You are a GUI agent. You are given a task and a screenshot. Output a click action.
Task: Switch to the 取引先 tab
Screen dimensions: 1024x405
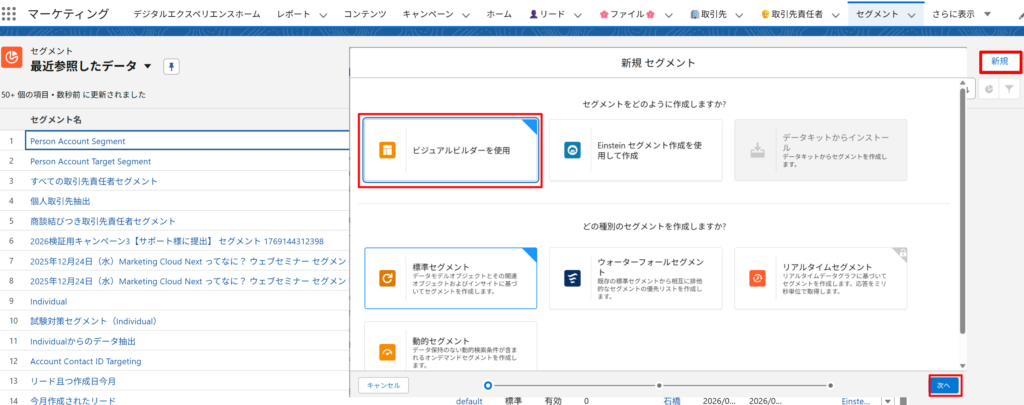pos(710,14)
